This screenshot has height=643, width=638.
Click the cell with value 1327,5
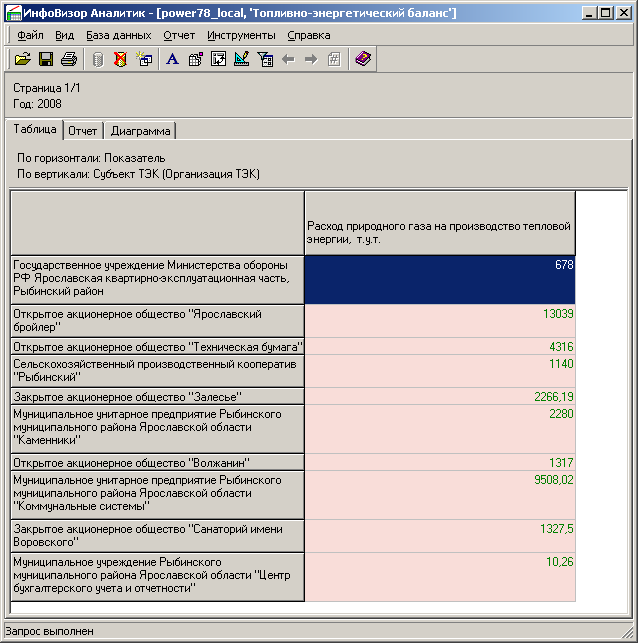pyautogui.click(x=440, y=536)
